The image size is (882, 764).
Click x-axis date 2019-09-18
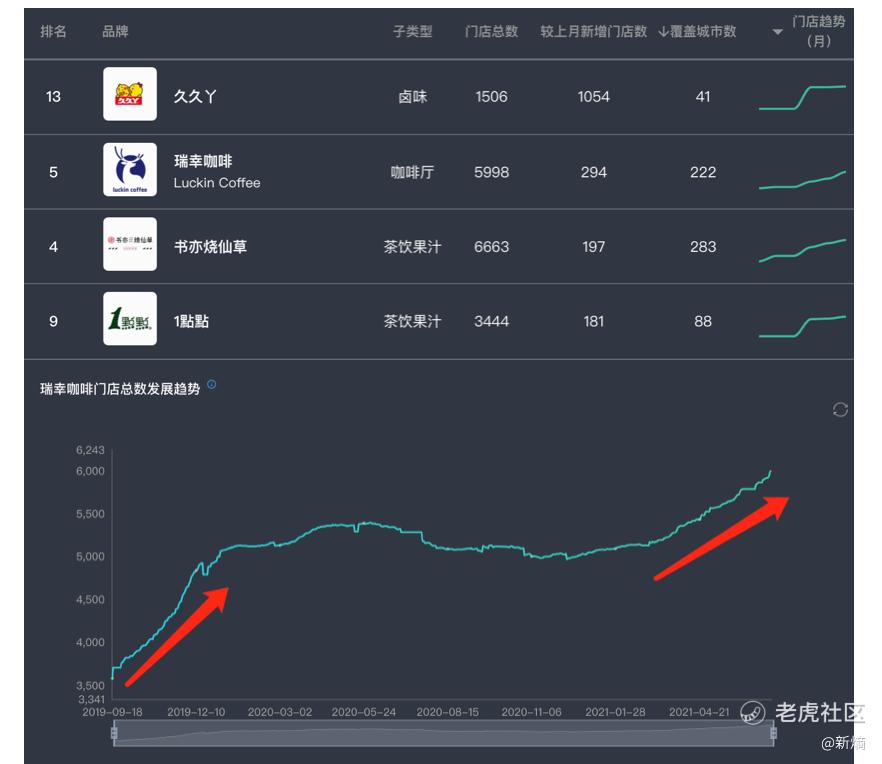pyautogui.click(x=112, y=712)
